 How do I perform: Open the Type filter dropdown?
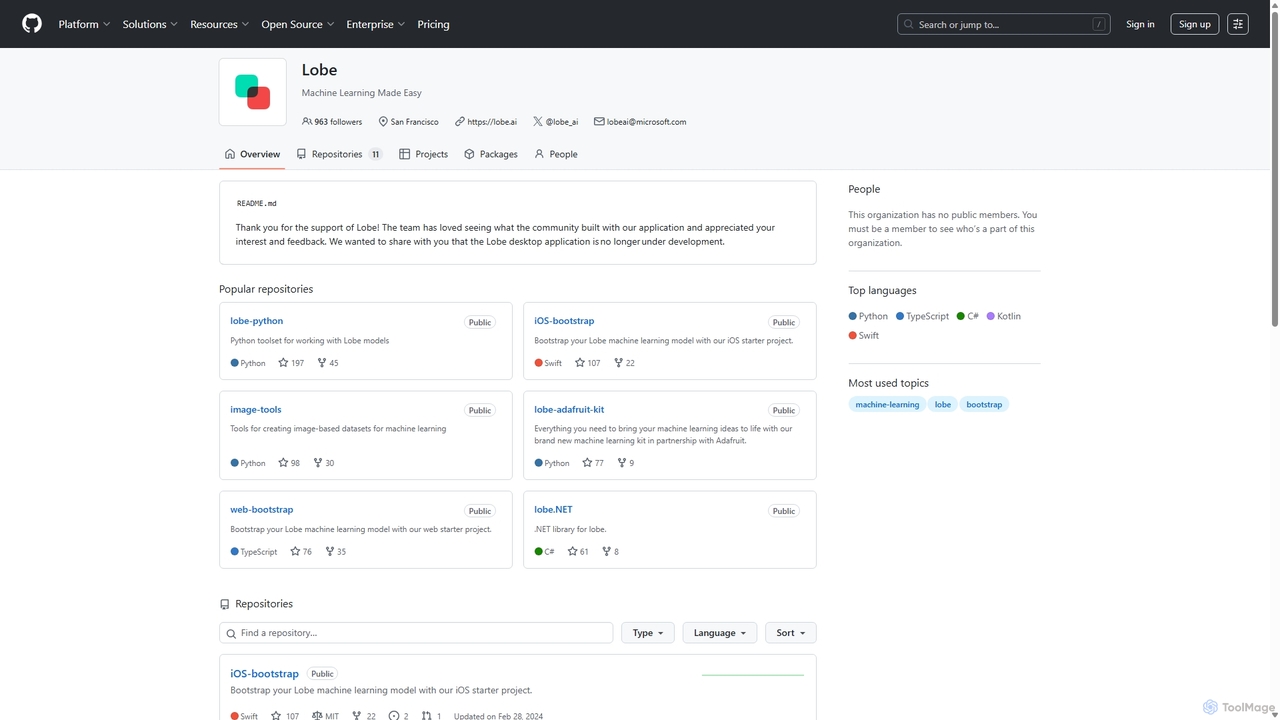point(648,633)
